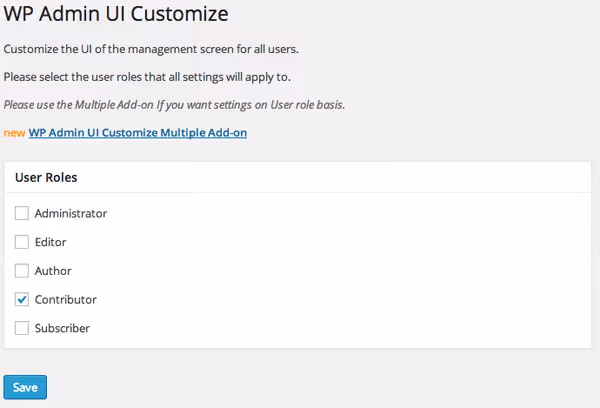Enable the Editor user role

22,242
